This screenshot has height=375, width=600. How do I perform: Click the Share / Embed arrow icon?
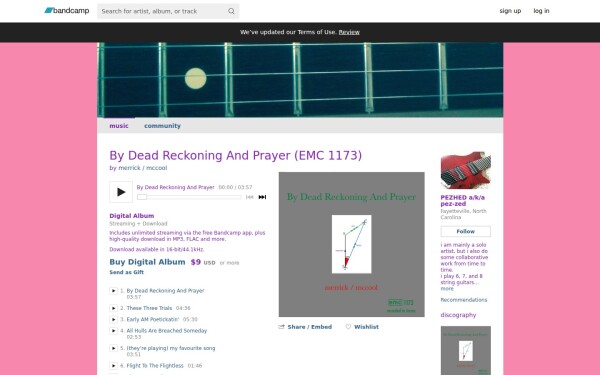pyautogui.click(x=281, y=327)
